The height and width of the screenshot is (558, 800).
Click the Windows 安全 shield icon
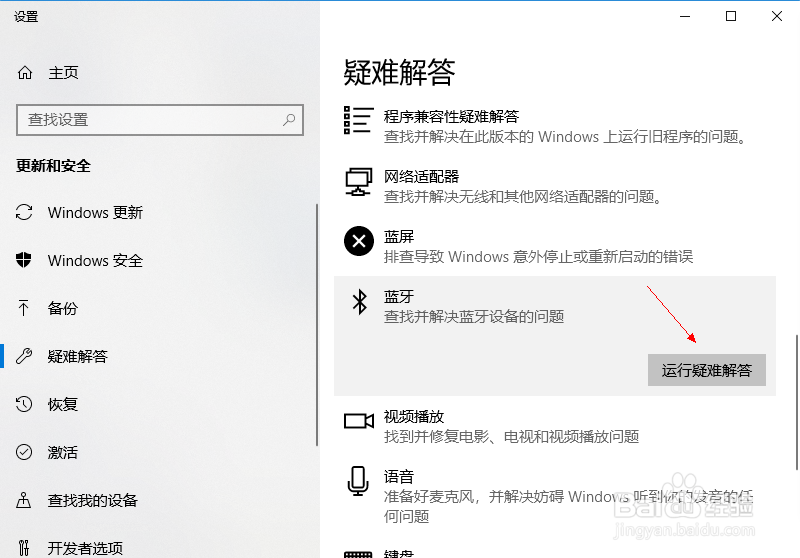click(x=23, y=260)
